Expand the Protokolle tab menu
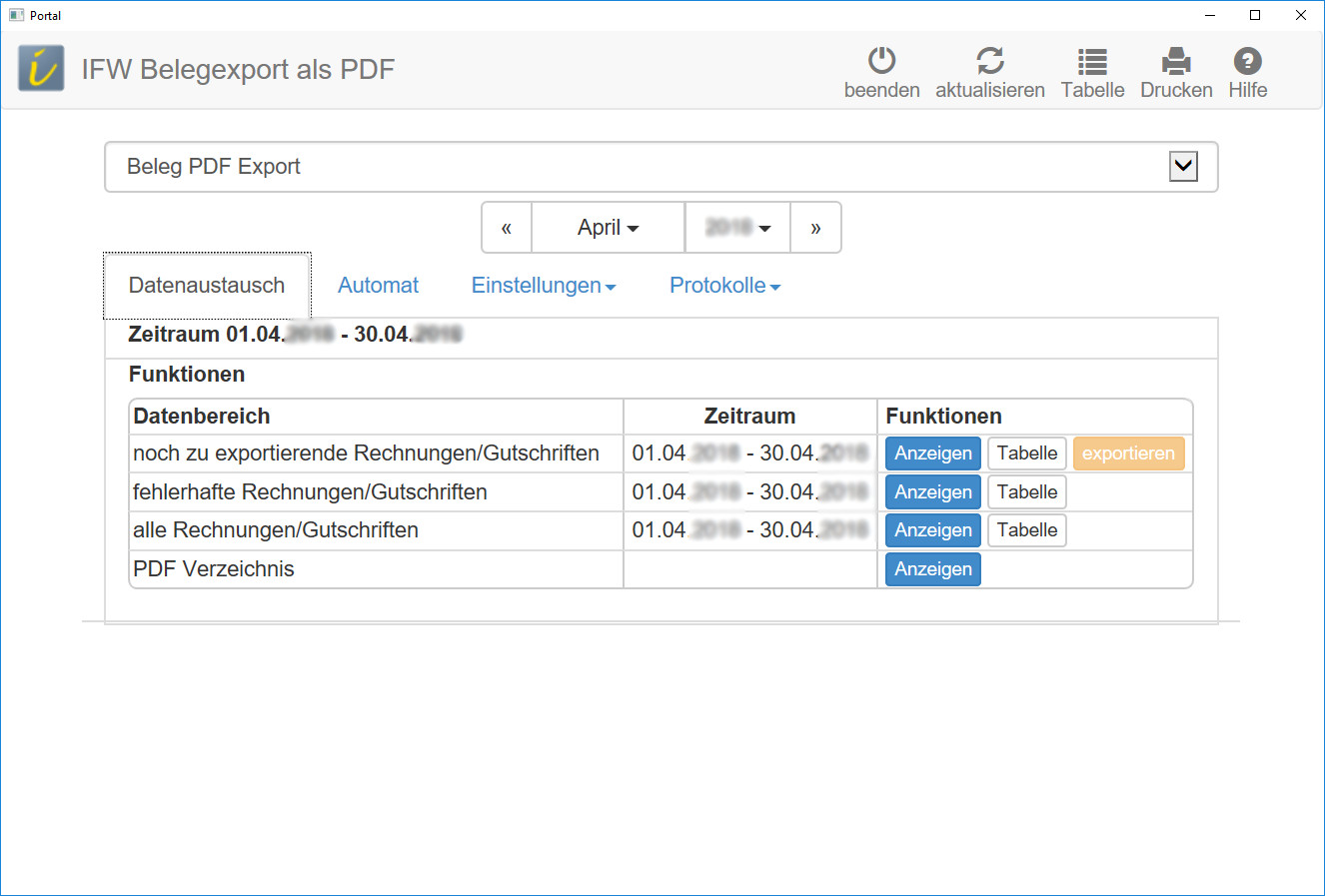1325x896 pixels. pyautogui.click(x=724, y=286)
